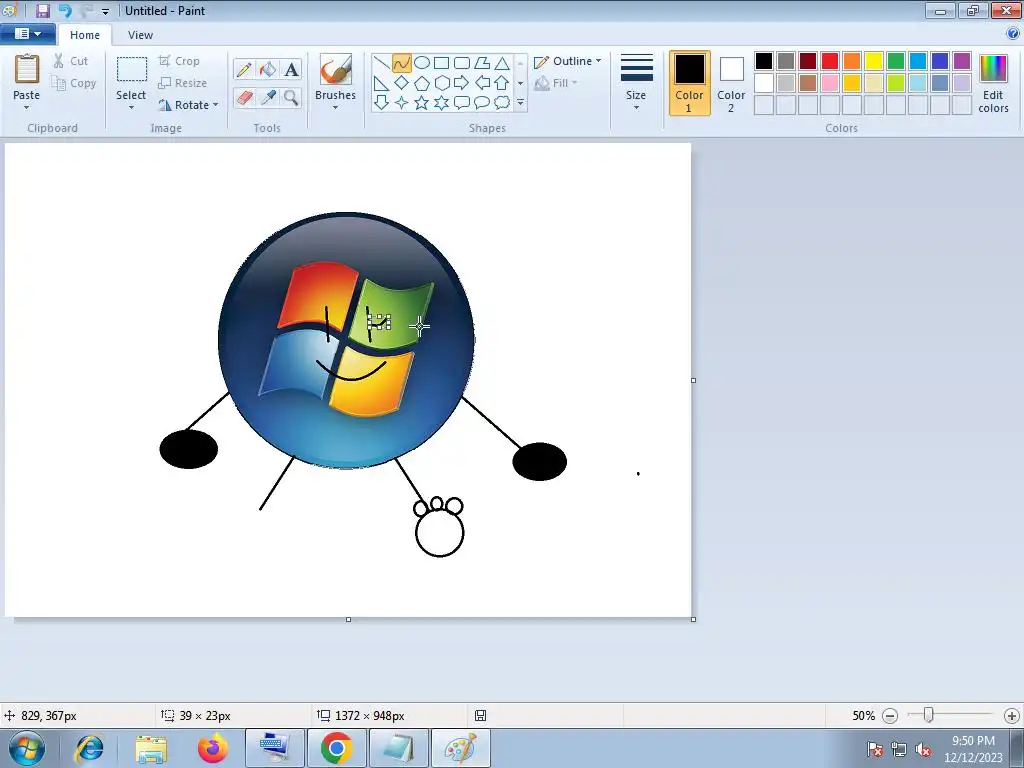Open the Paint Help icon

coord(1013,33)
